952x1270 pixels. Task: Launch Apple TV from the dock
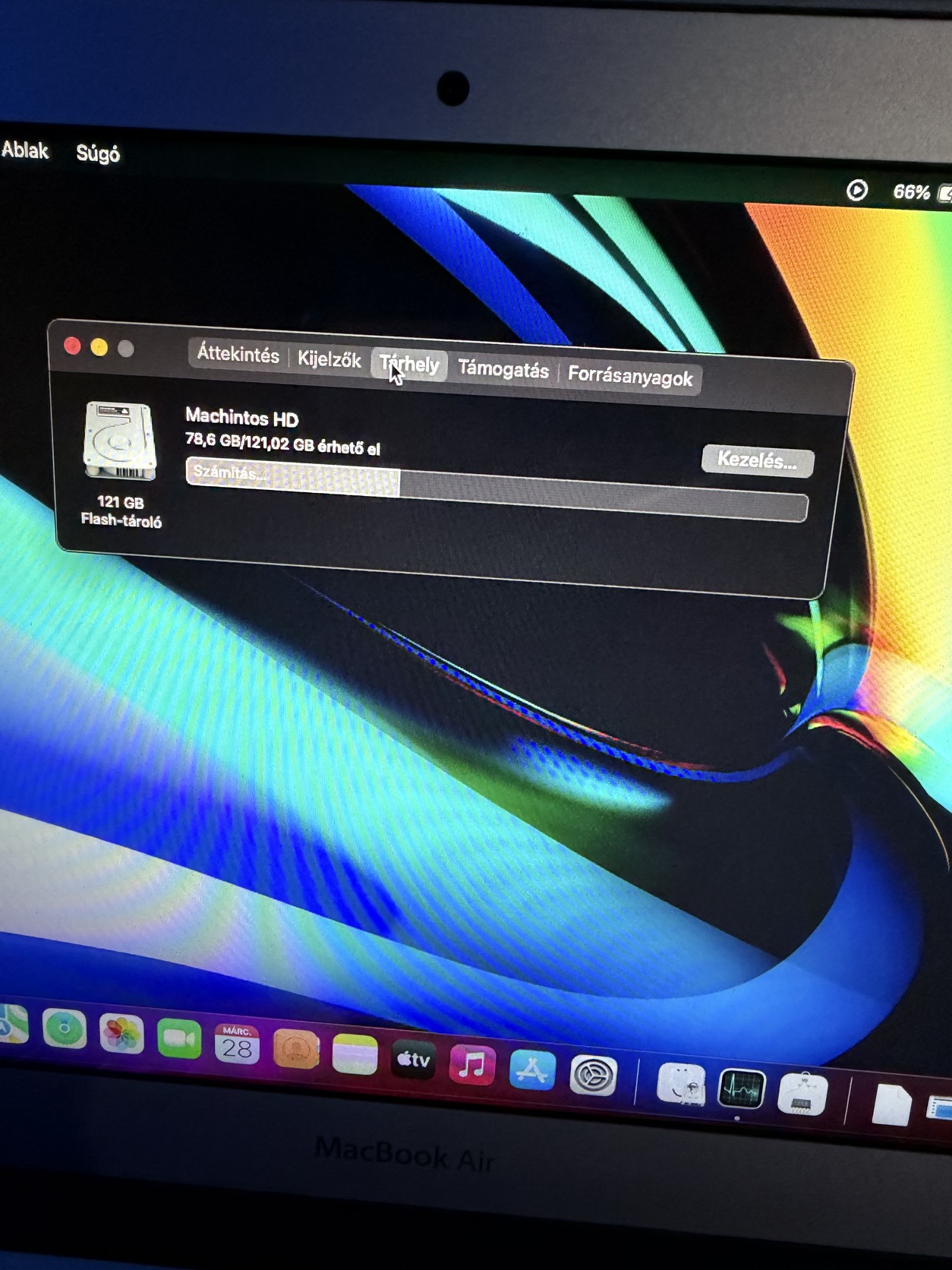click(x=414, y=1059)
